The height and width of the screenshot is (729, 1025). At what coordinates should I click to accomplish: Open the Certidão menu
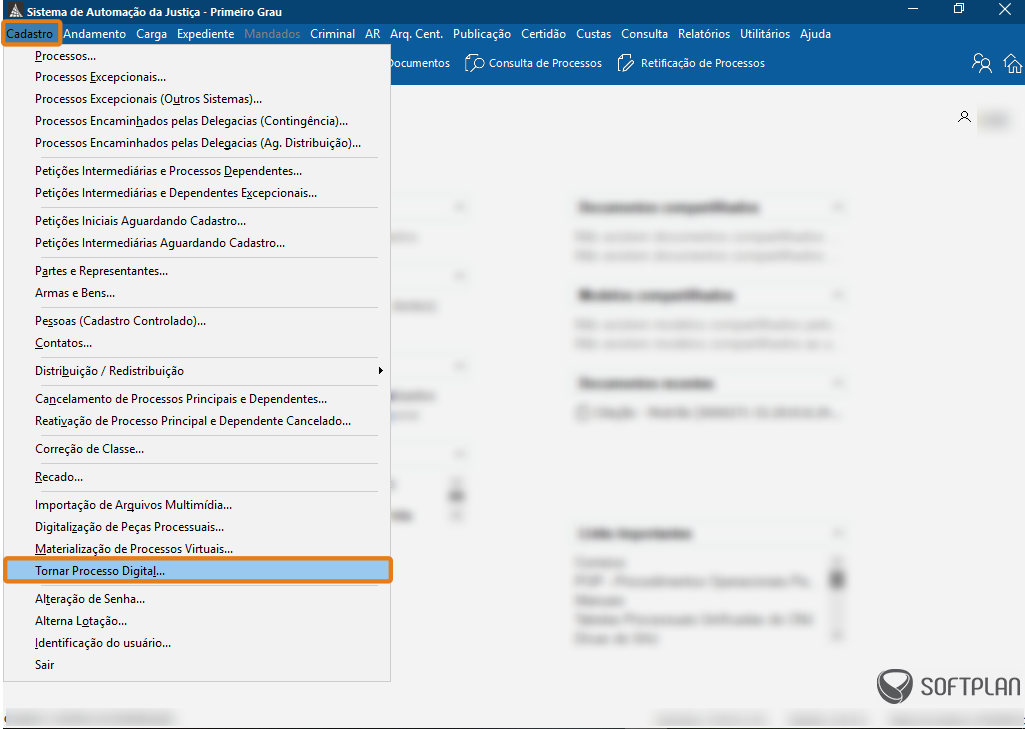[543, 33]
